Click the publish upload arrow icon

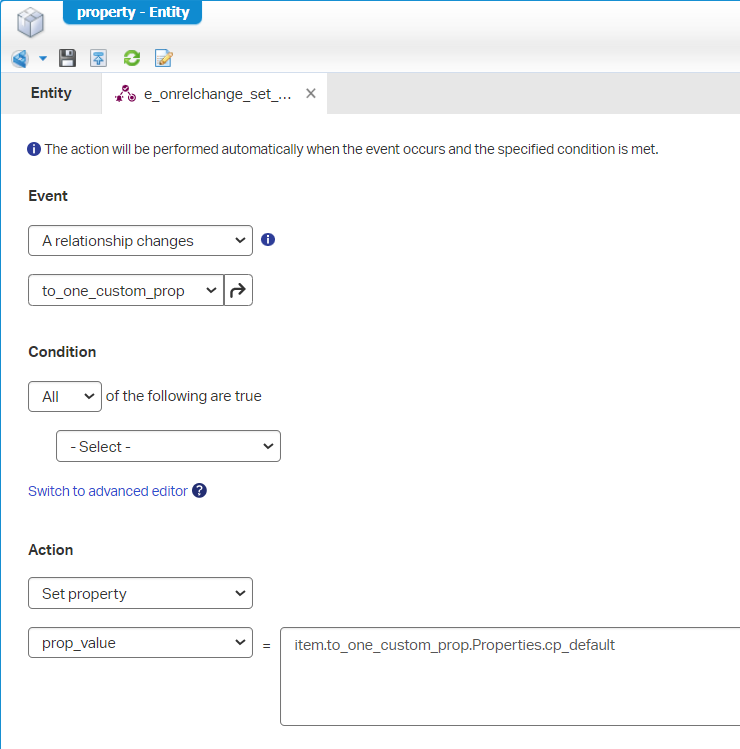(98, 58)
